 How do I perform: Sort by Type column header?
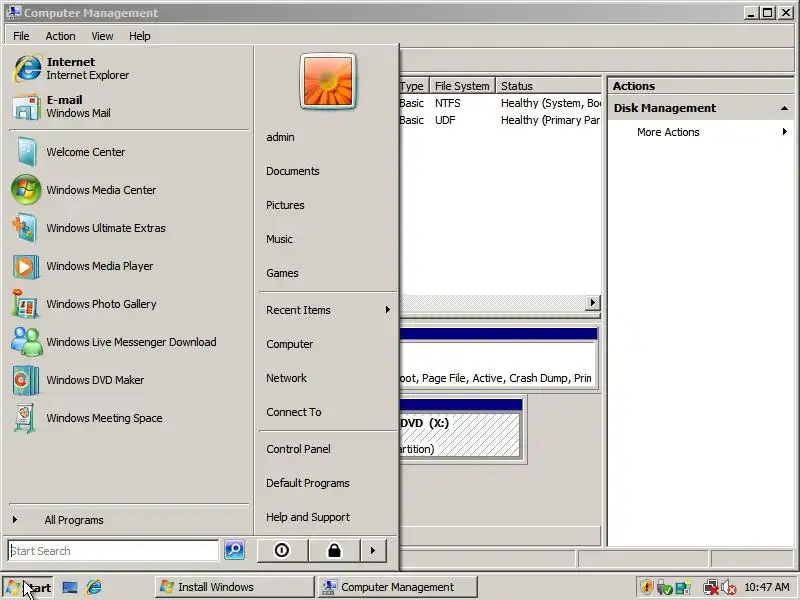click(414, 86)
